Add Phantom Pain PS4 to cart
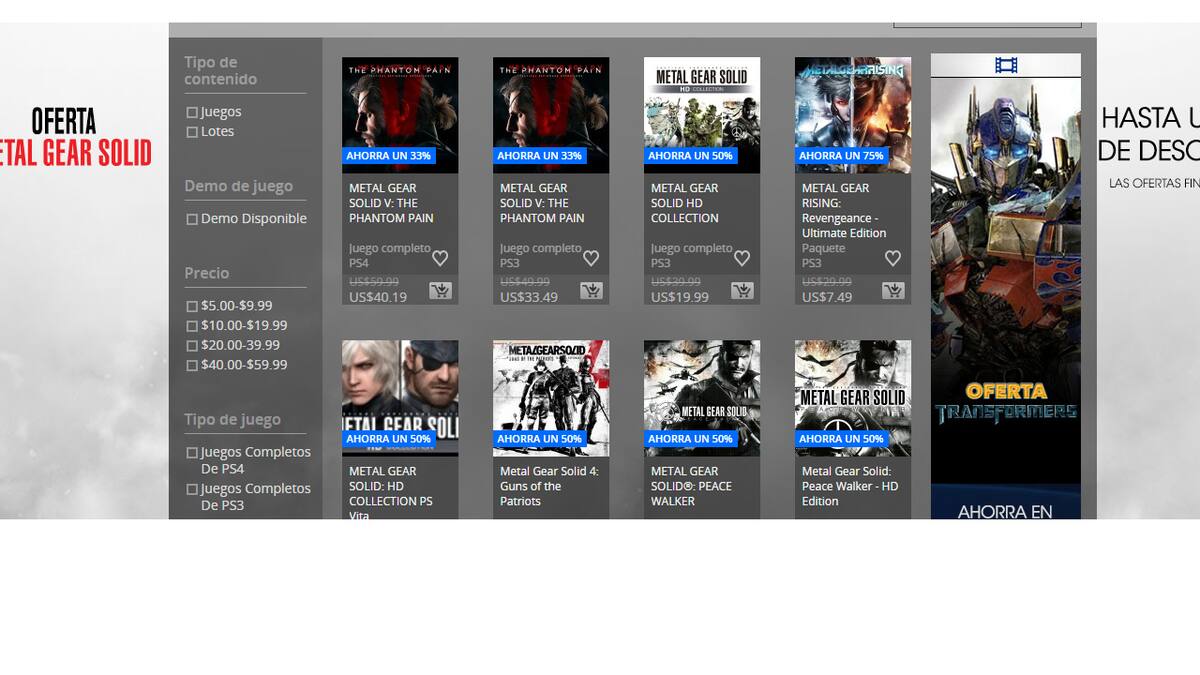This screenshot has height=675, width=1200. pos(440,291)
